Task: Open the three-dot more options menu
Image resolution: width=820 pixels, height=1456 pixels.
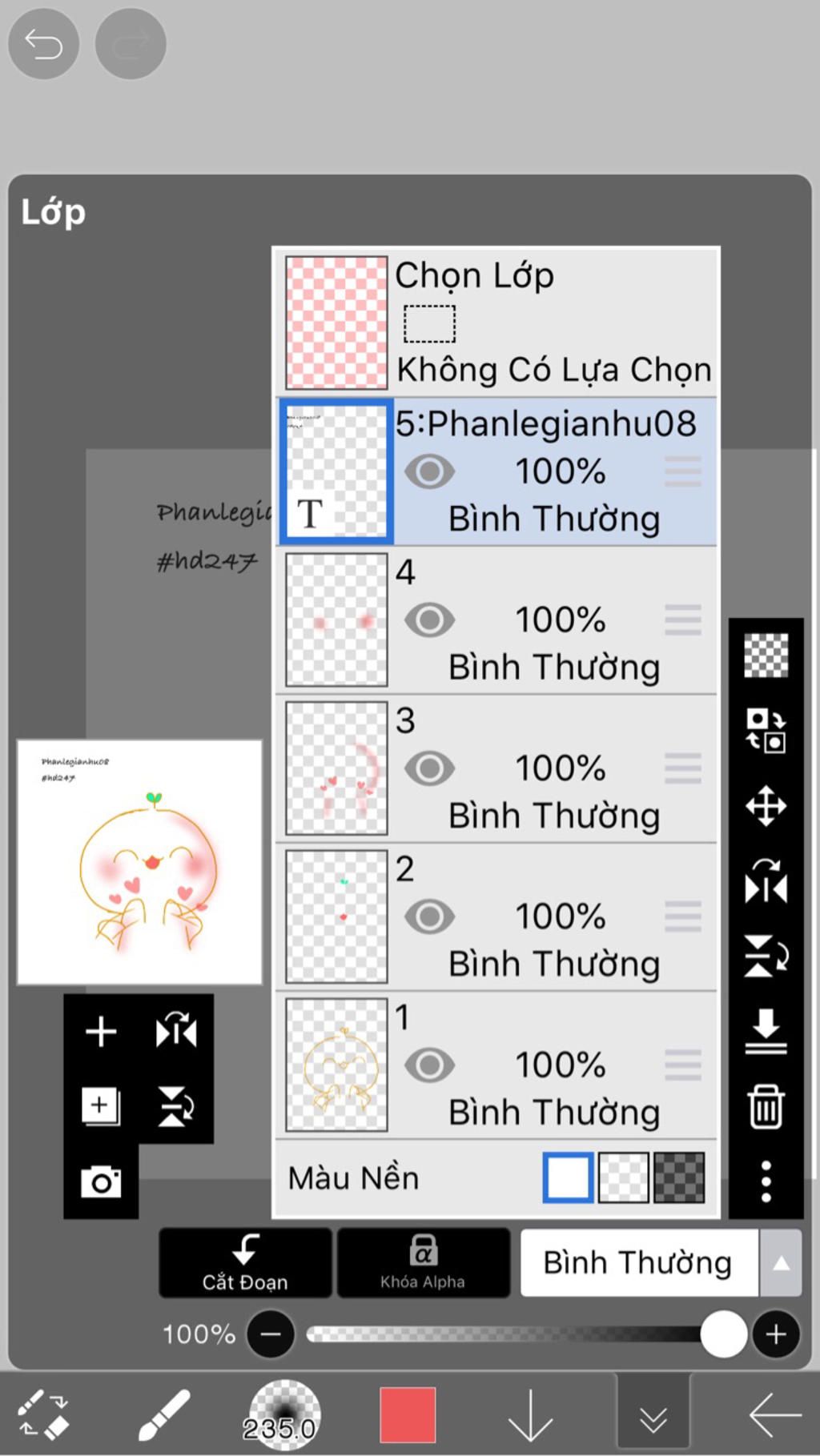Action: point(766,1181)
